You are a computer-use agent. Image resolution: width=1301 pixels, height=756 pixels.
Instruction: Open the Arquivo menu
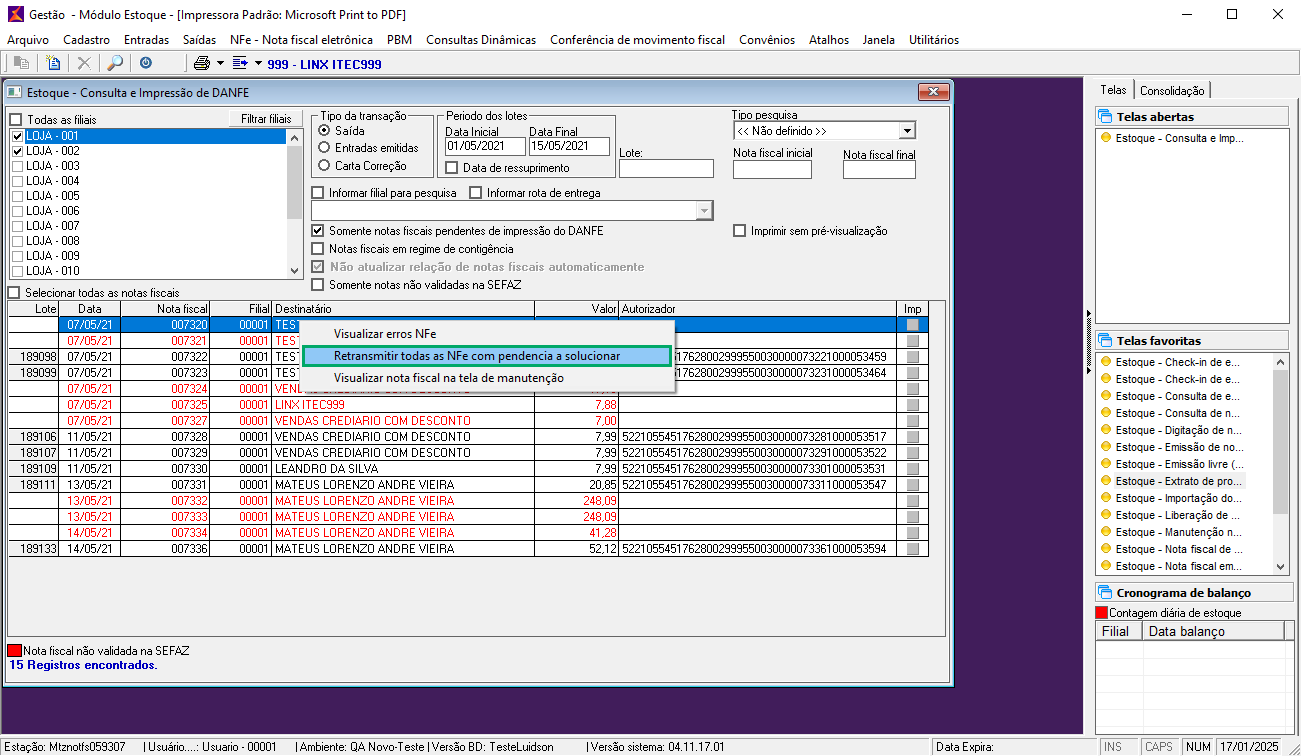pyautogui.click(x=28, y=40)
